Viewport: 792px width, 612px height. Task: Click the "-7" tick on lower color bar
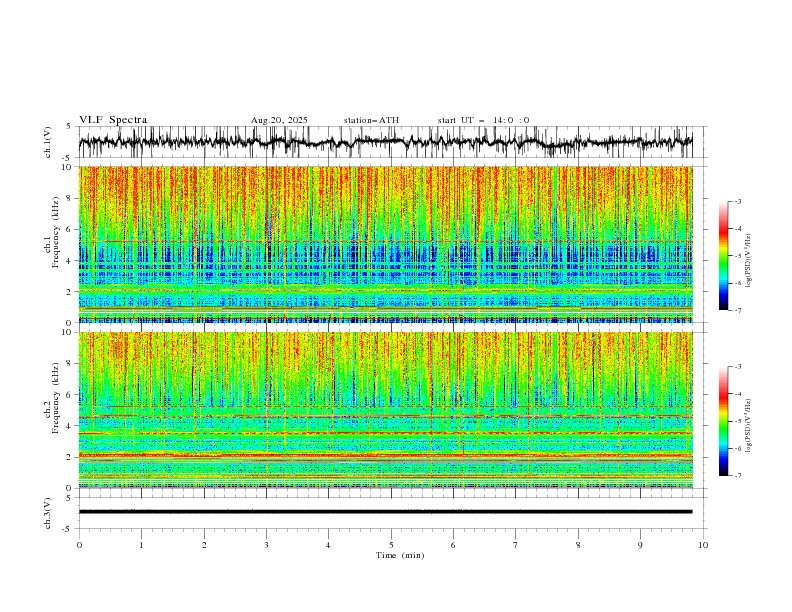tap(737, 476)
